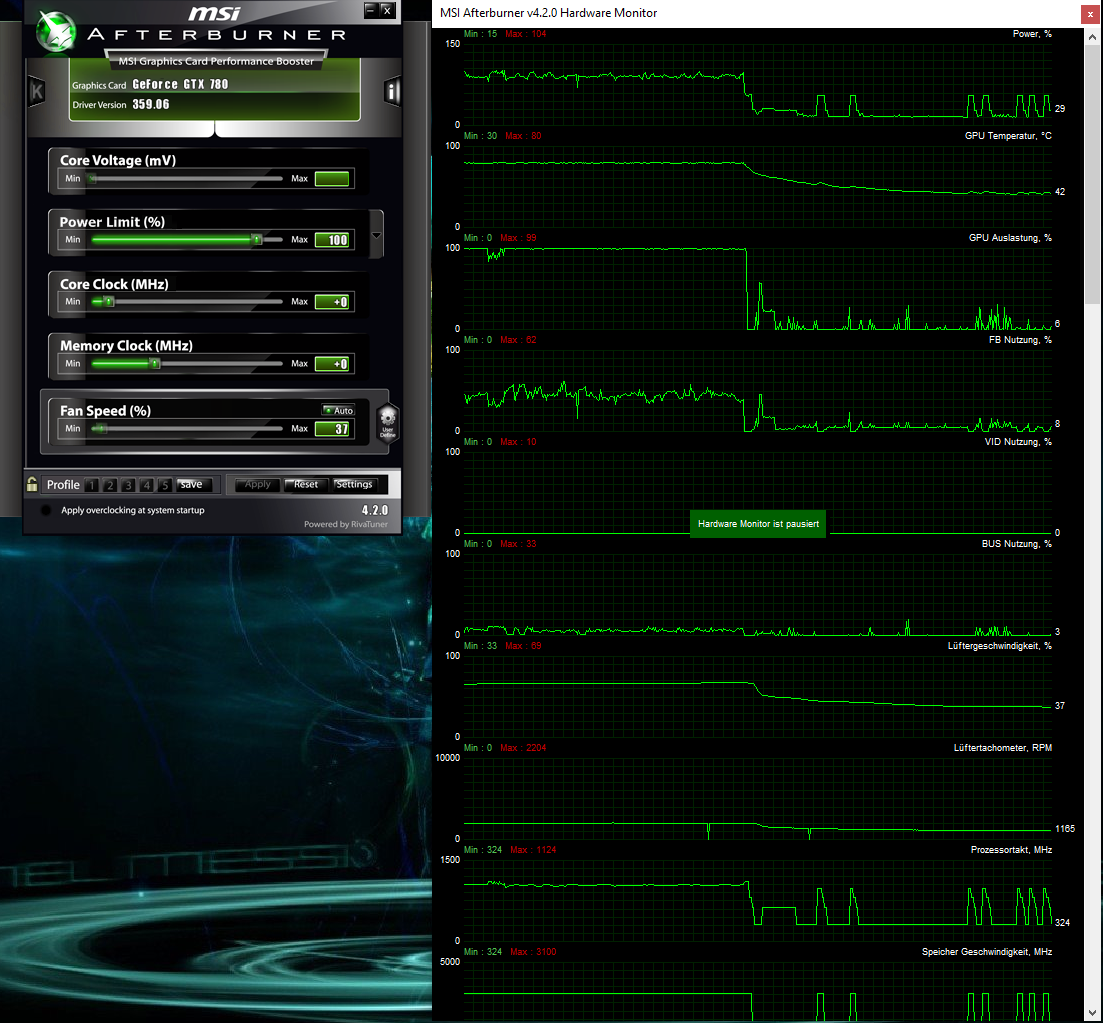Click the Memory Clock slider handle
1103x1023 pixels.
(155, 364)
